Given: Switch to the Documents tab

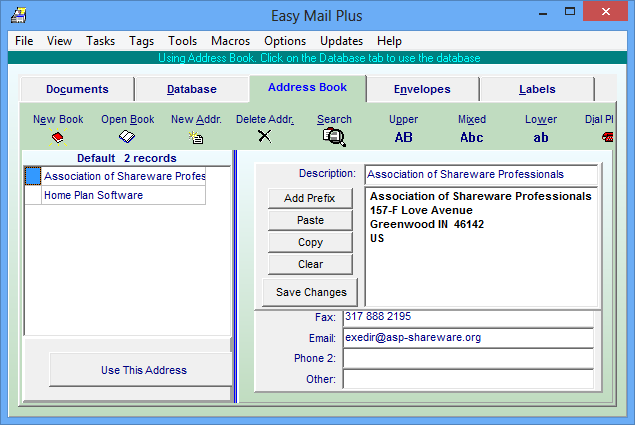Looking at the screenshot, I should coord(77,89).
